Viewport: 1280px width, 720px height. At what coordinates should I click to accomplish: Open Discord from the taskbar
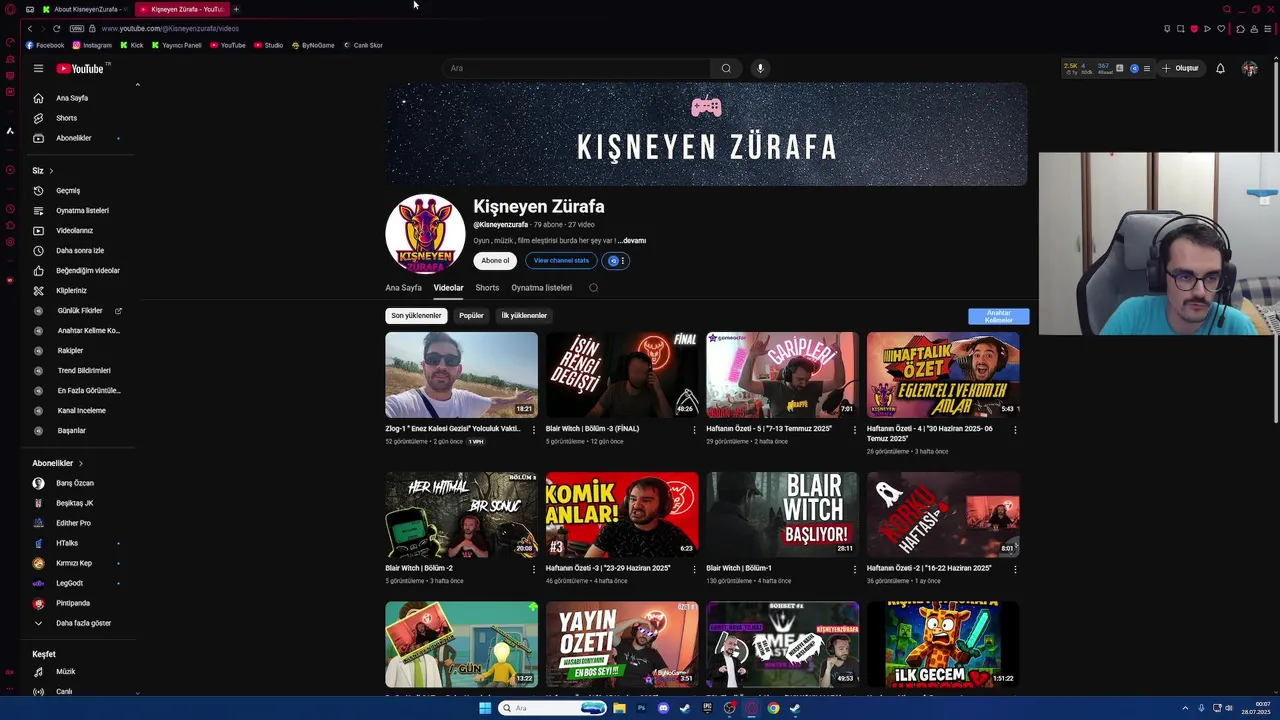[663, 708]
